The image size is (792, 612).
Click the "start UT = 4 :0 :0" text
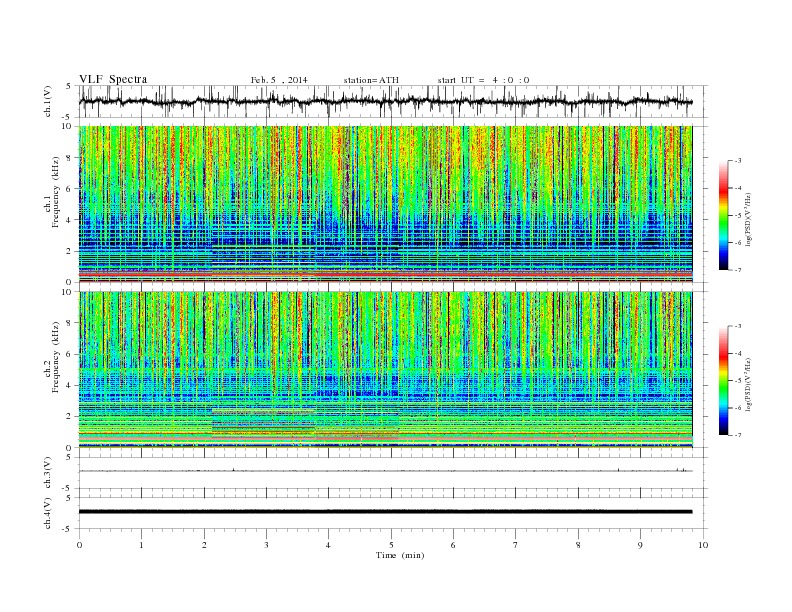click(483, 80)
